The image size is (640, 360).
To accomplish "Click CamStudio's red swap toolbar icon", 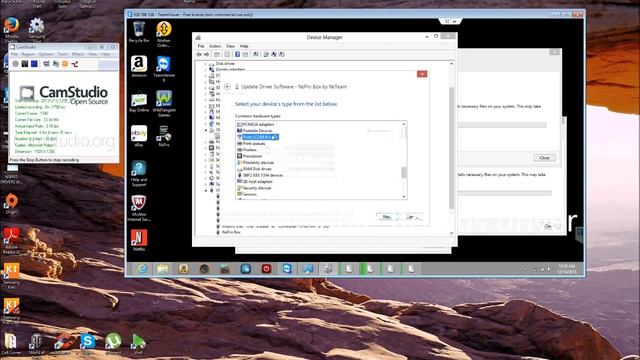I will pyautogui.click(x=75, y=64).
